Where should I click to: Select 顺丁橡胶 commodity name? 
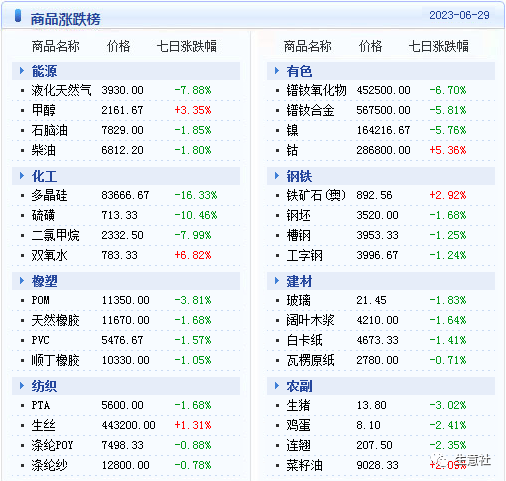tap(55, 360)
